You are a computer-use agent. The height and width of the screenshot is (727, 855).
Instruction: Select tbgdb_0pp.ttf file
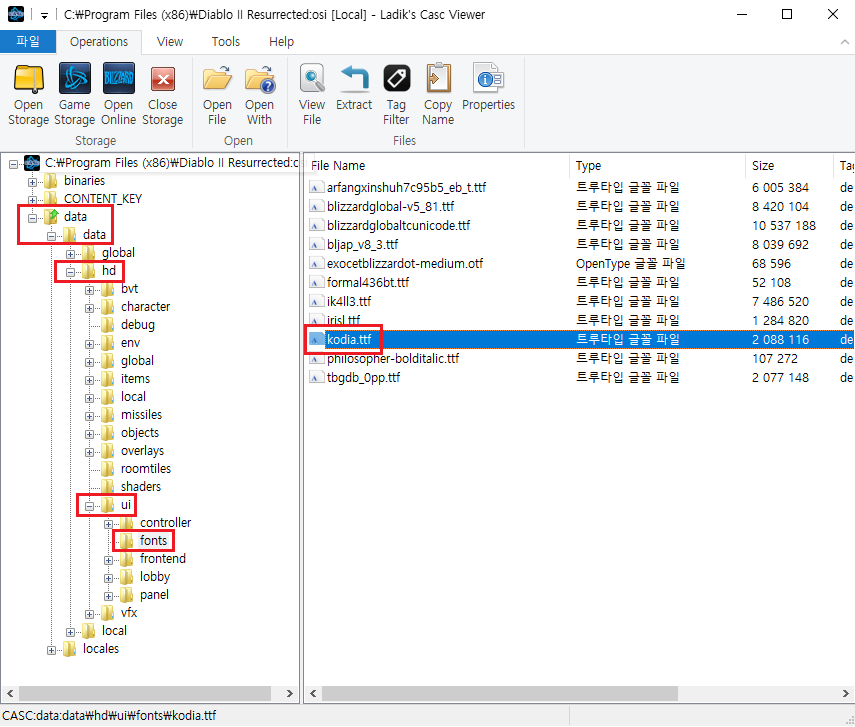coord(363,378)
